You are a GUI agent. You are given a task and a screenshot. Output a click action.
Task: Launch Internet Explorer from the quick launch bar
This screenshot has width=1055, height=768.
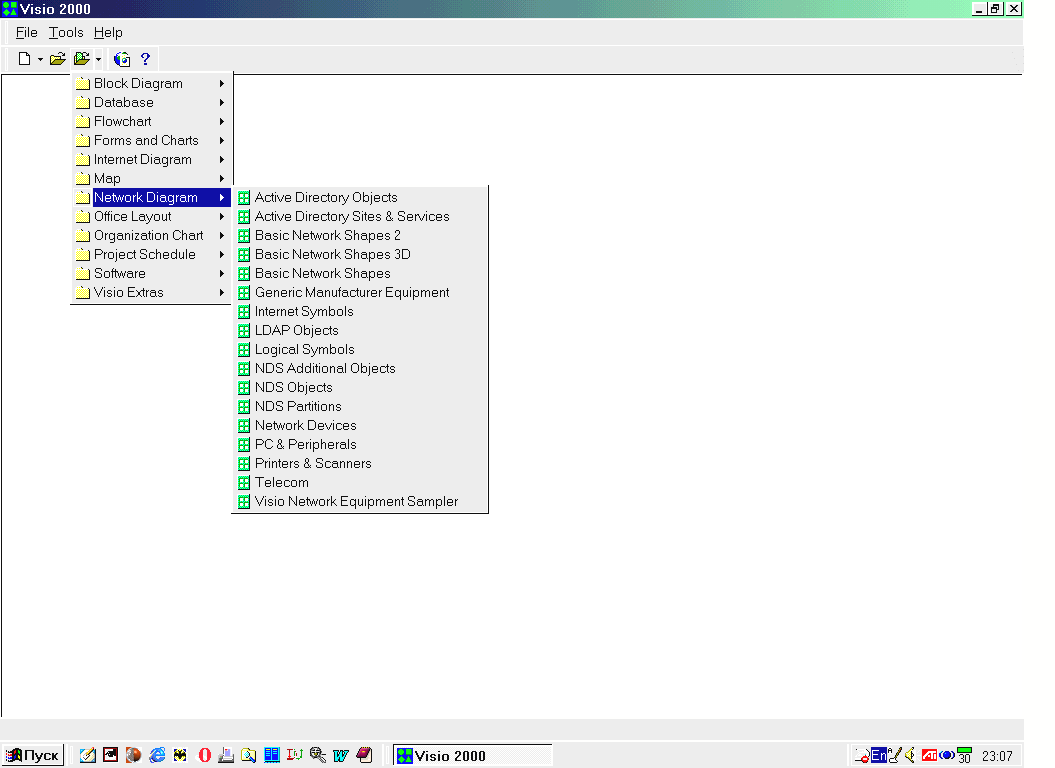click(157, 755)
